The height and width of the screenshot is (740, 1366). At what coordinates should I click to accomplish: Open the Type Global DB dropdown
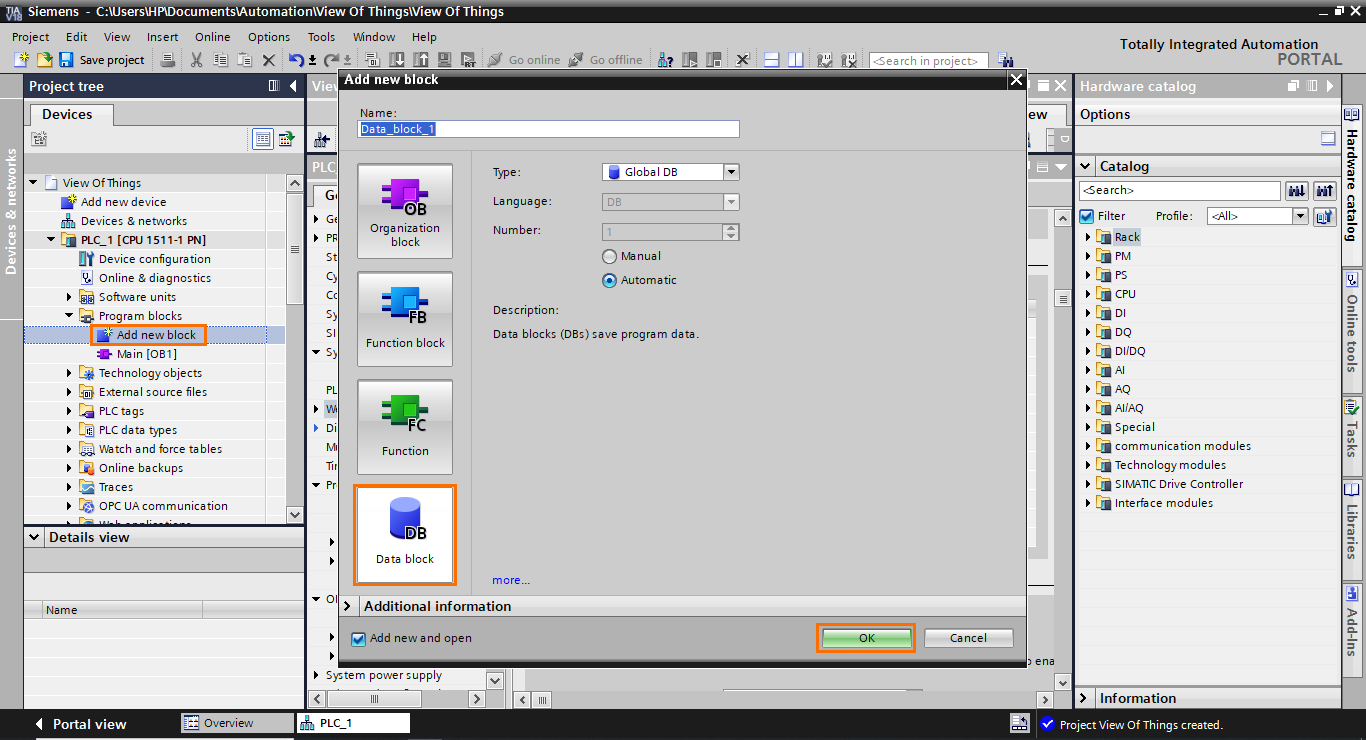731,172
